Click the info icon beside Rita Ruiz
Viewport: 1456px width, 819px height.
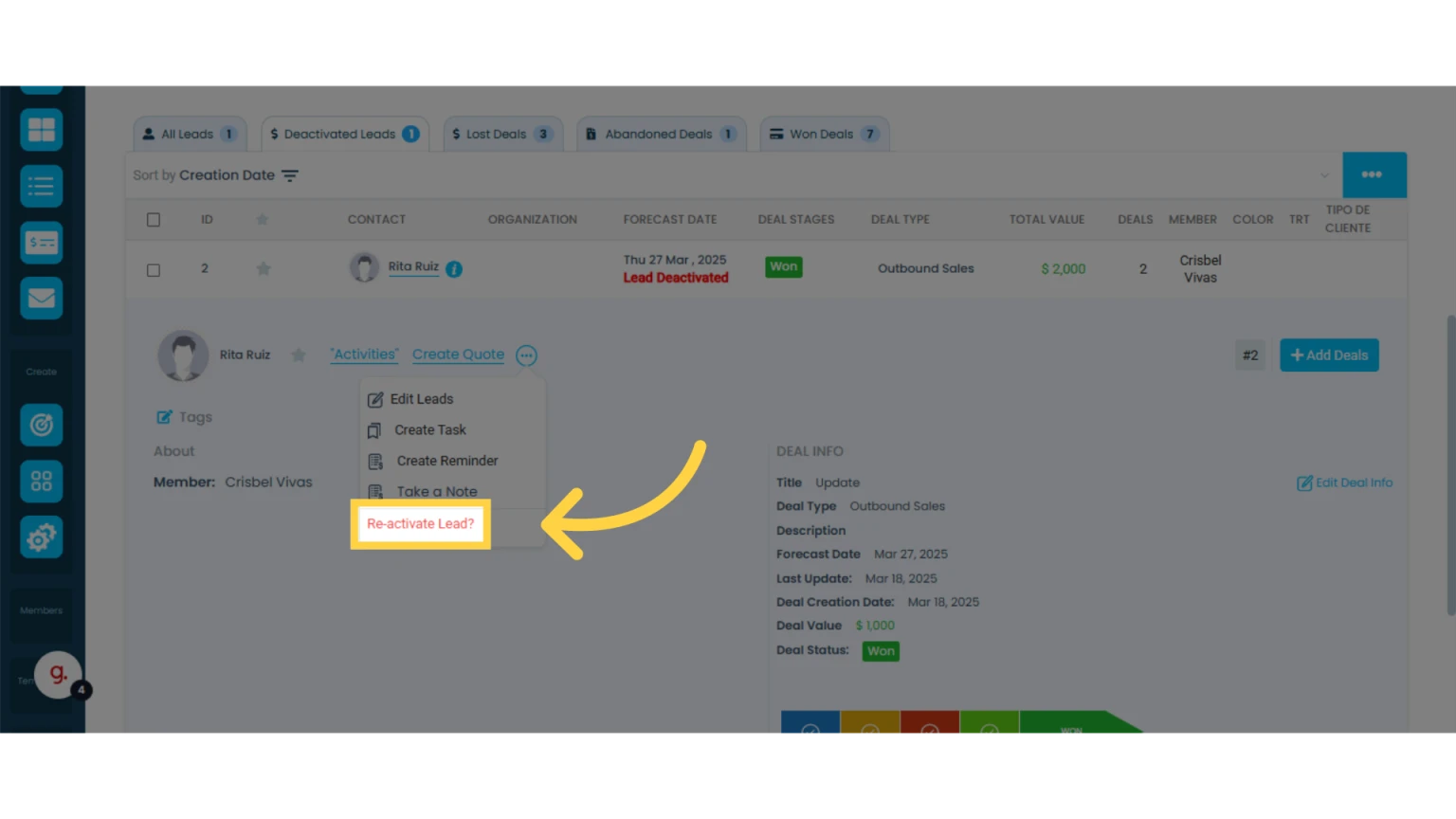coord(454,269)
